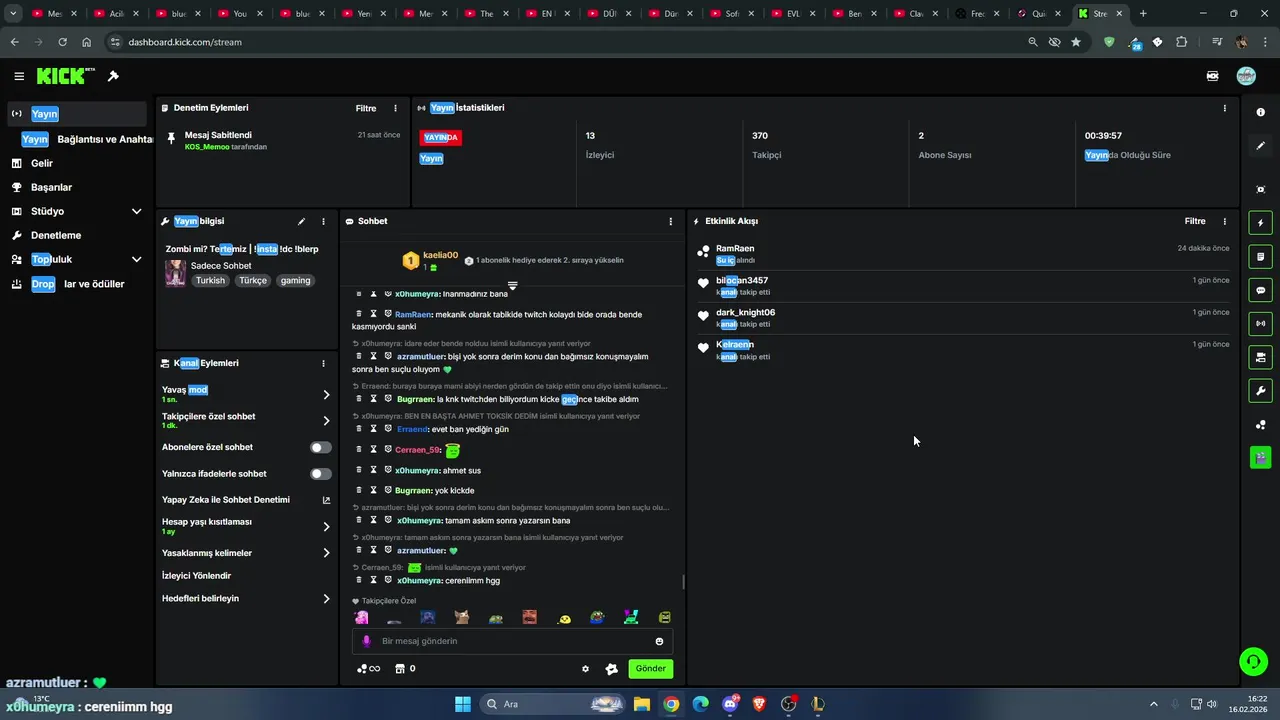
Task: Expand Hedefleri belirleyin option
Action: [326, 599]
